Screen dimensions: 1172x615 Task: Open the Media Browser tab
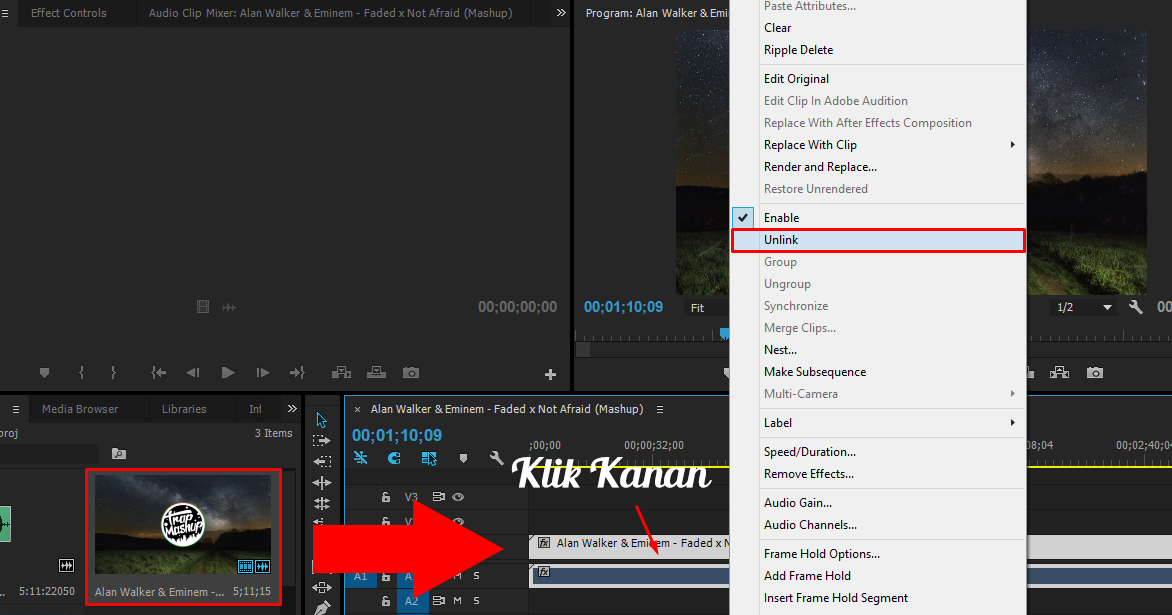[x=80, y=409]
